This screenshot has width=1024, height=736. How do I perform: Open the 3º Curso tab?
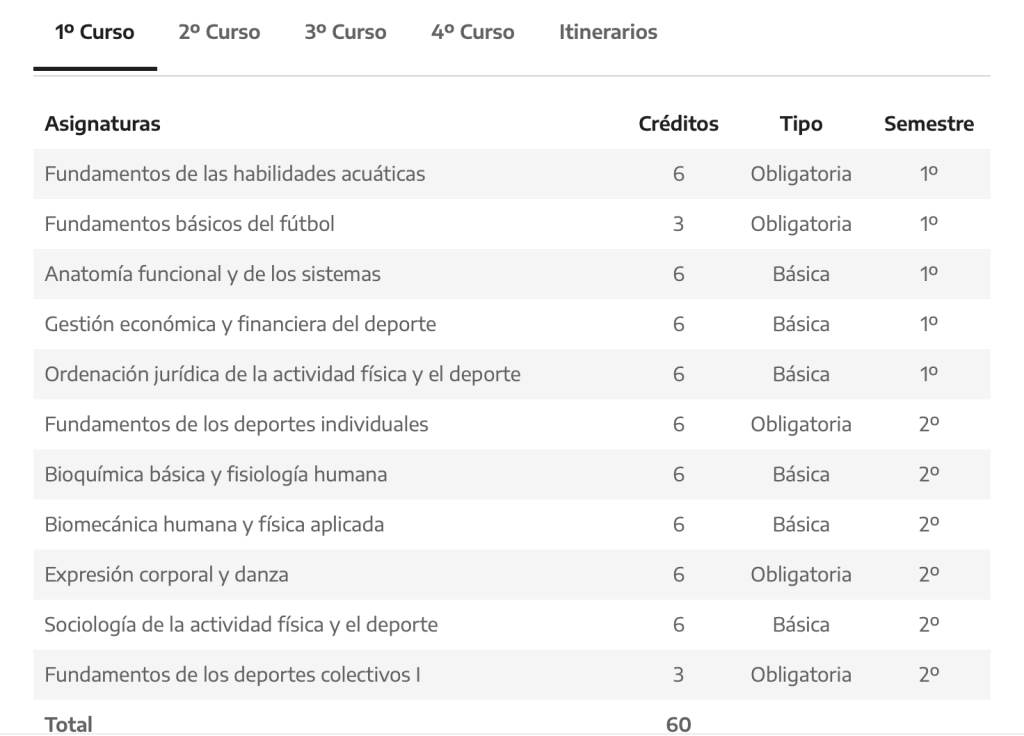(x=345, y=32)
